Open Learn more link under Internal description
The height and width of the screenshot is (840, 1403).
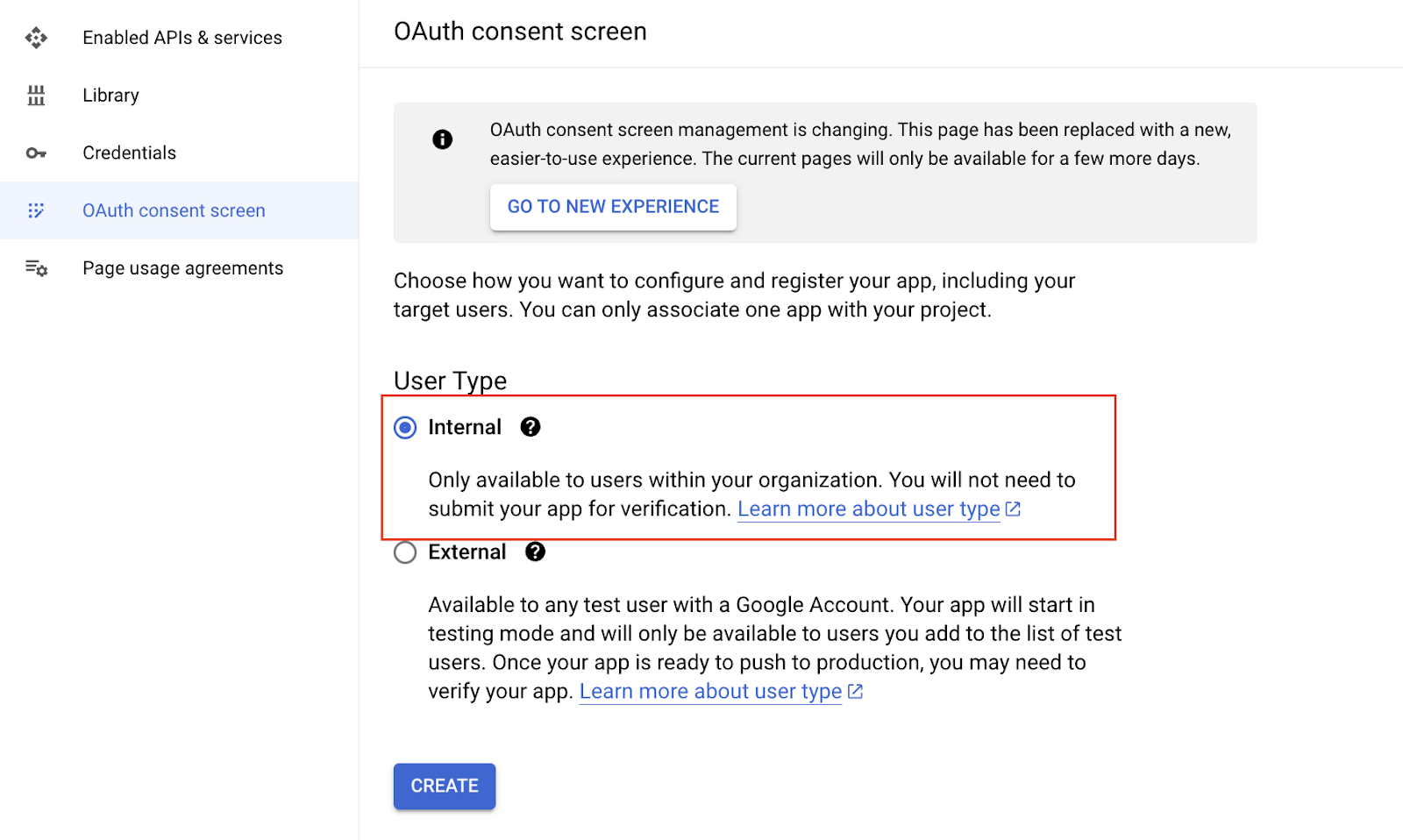coord(868,509)
